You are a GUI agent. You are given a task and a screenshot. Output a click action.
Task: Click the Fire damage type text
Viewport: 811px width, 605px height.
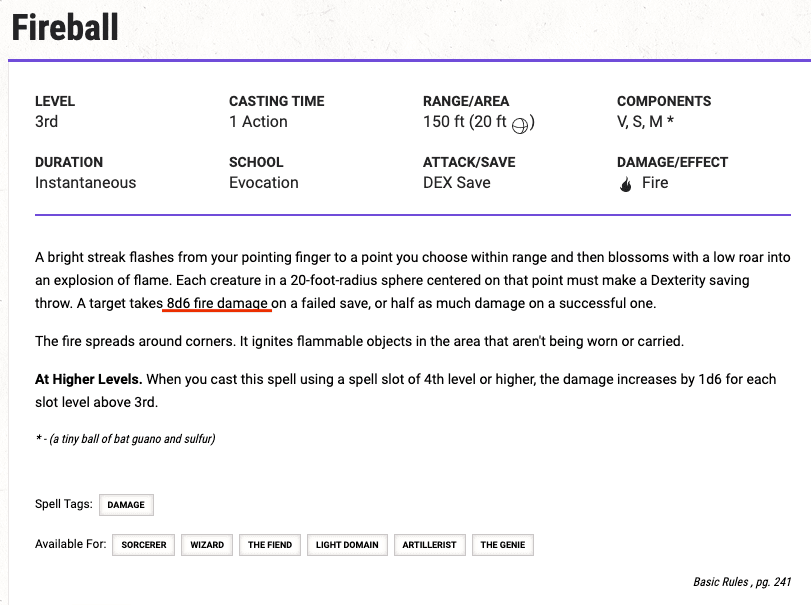[x=655, y=183]
